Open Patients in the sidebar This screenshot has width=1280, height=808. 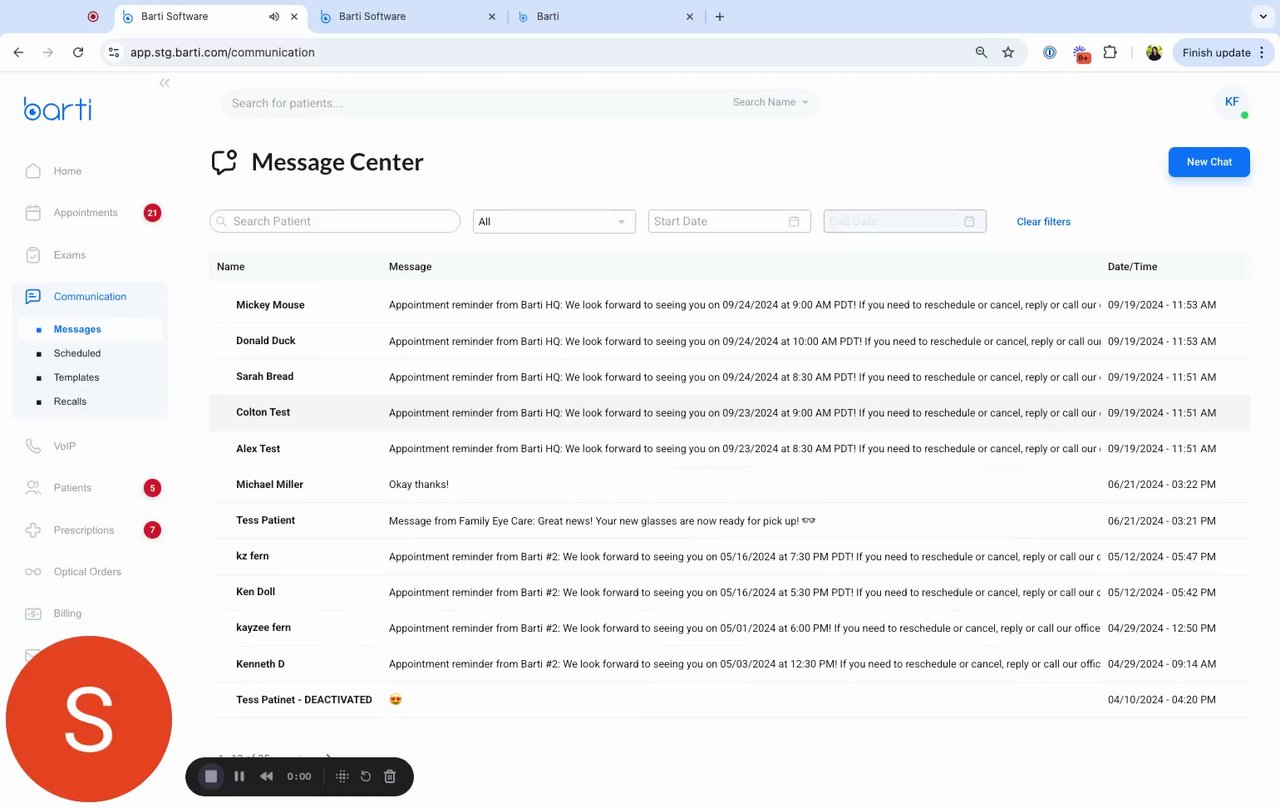pyautogui.click(x=72, y=488)
